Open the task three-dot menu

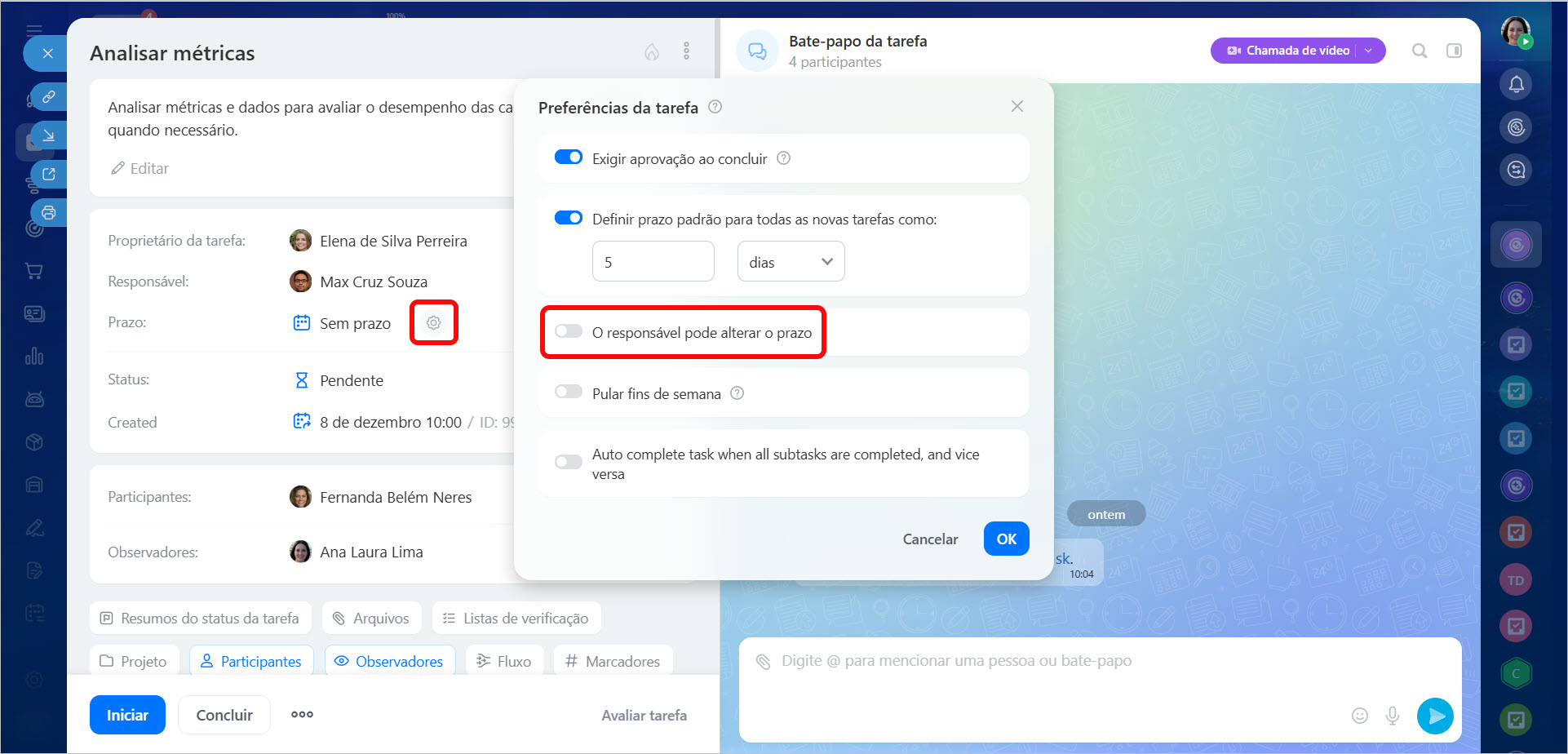(x=686, y=51)
